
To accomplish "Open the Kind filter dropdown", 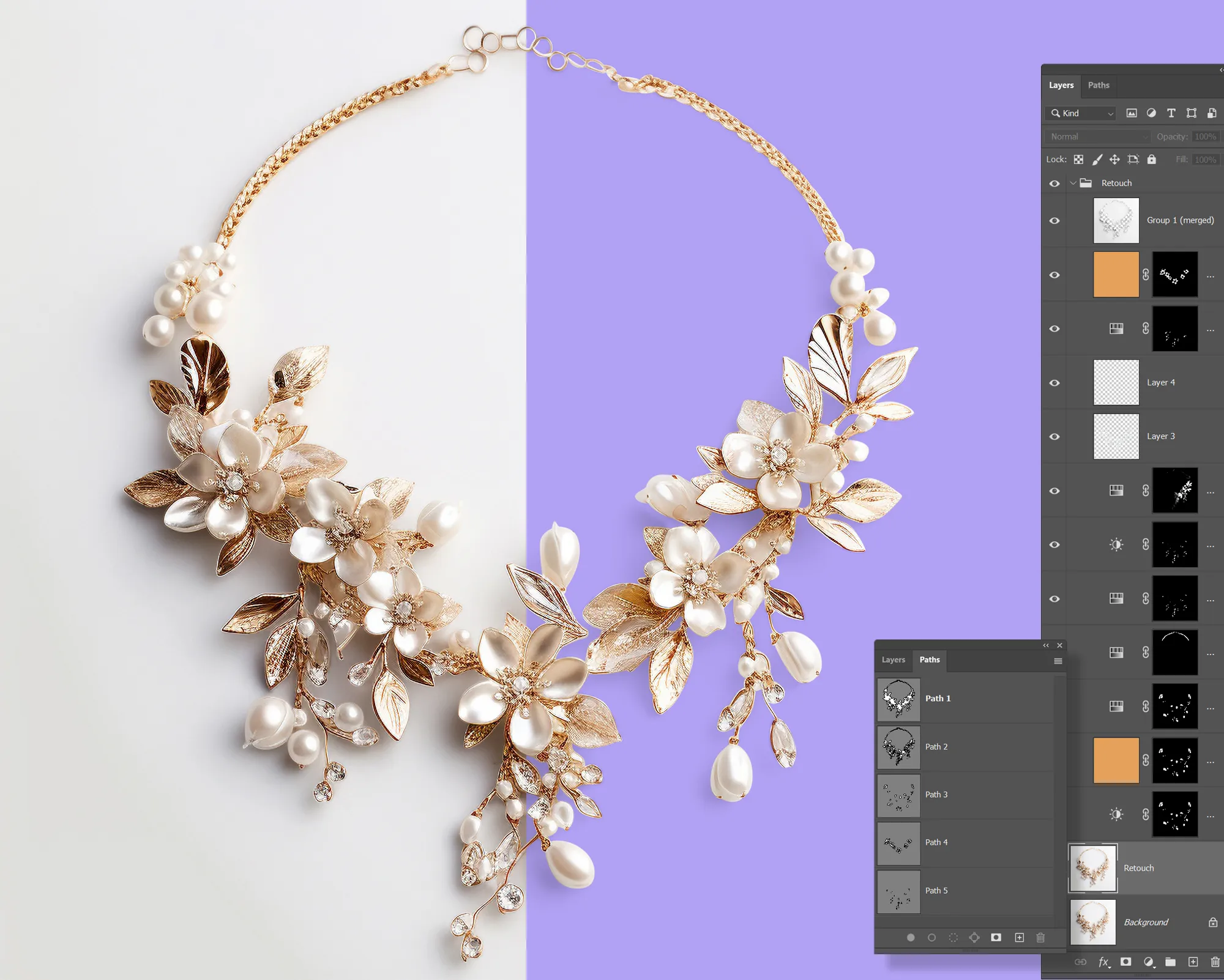I will coord(1082,113).
